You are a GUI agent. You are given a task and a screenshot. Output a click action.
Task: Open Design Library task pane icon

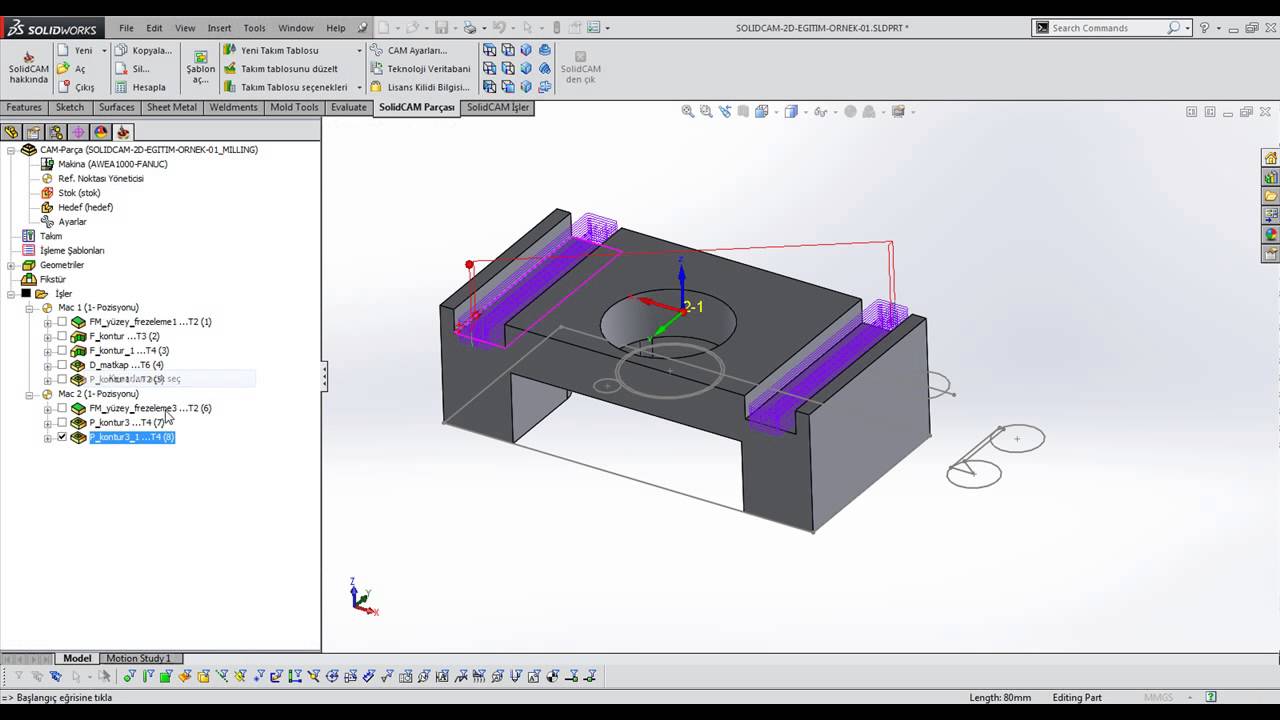(x=1271, y=177)
